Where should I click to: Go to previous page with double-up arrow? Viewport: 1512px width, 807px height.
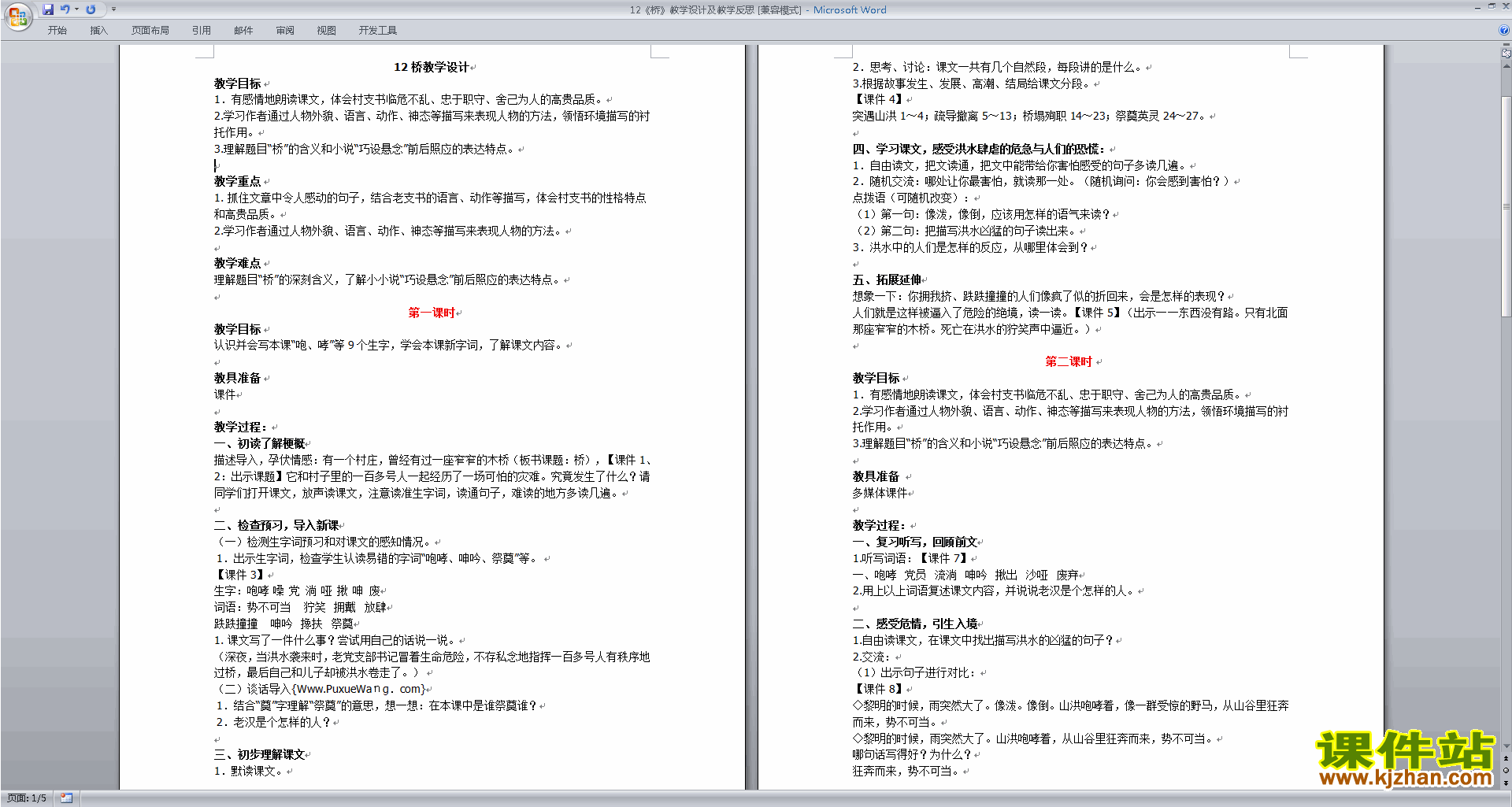pyautogui.click(x=1506, y=758)
